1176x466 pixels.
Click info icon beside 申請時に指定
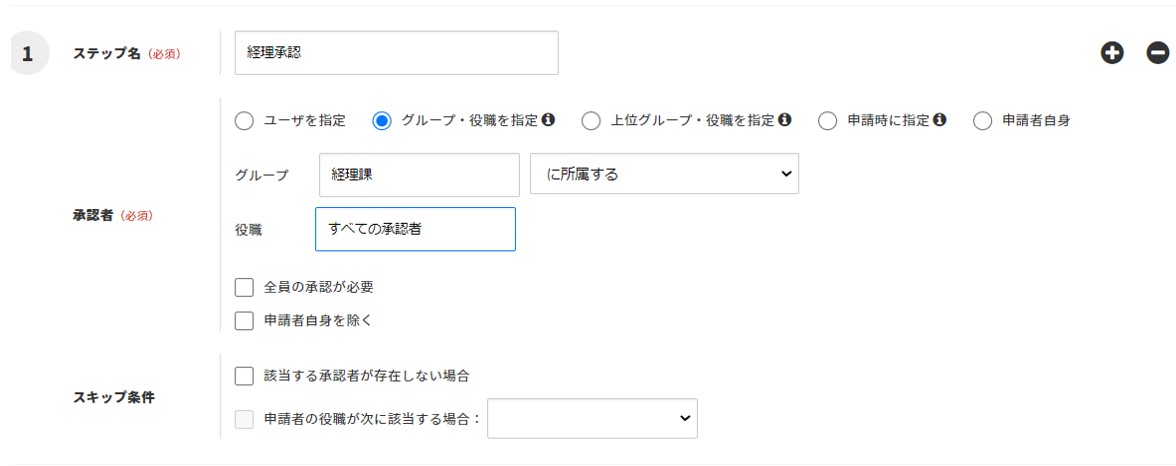(x=939, y=120)
